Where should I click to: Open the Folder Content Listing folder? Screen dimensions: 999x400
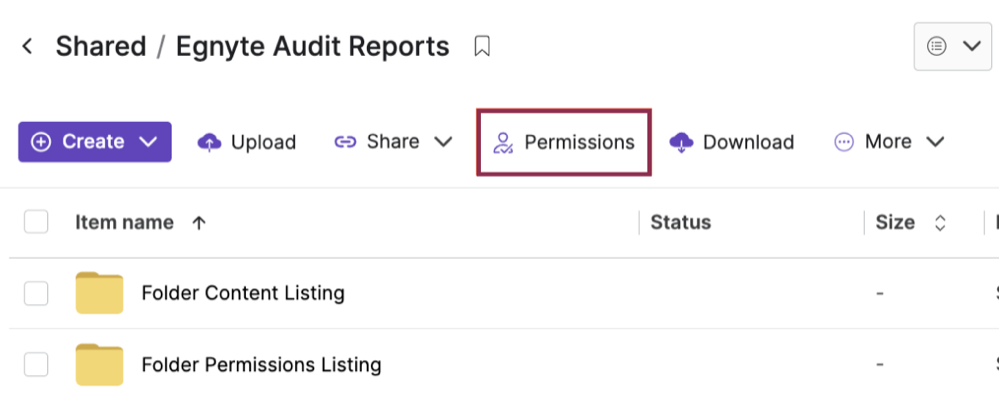click(243, 293)
